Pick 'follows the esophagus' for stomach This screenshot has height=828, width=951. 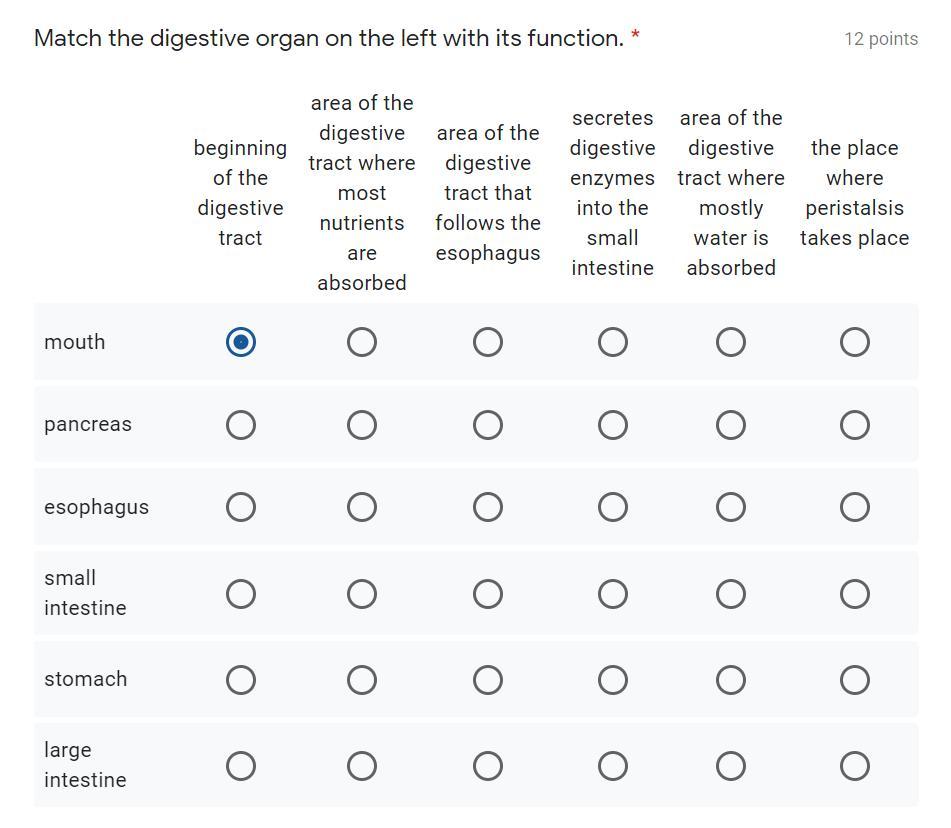tap(488, 680)
